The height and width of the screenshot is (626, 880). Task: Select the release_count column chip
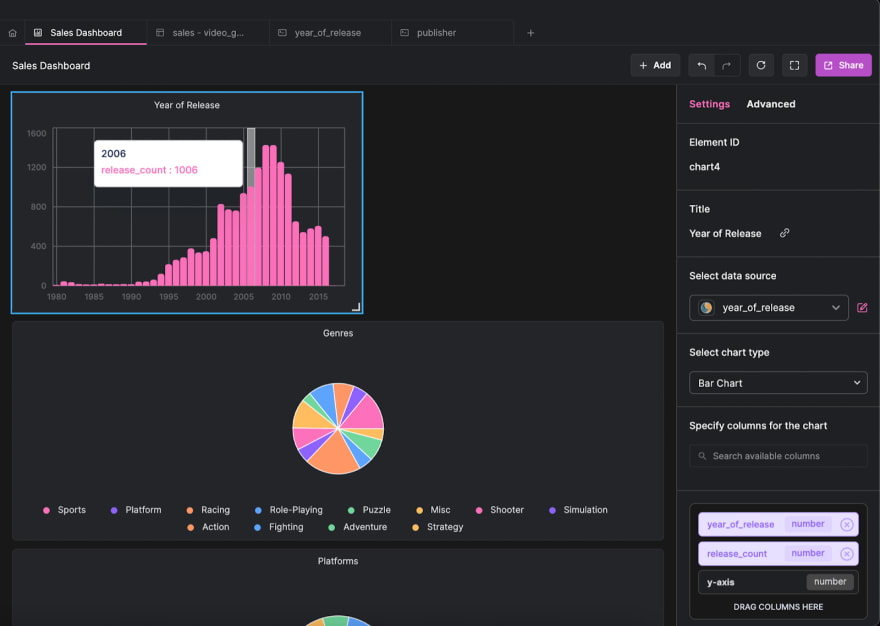point(778,554)
